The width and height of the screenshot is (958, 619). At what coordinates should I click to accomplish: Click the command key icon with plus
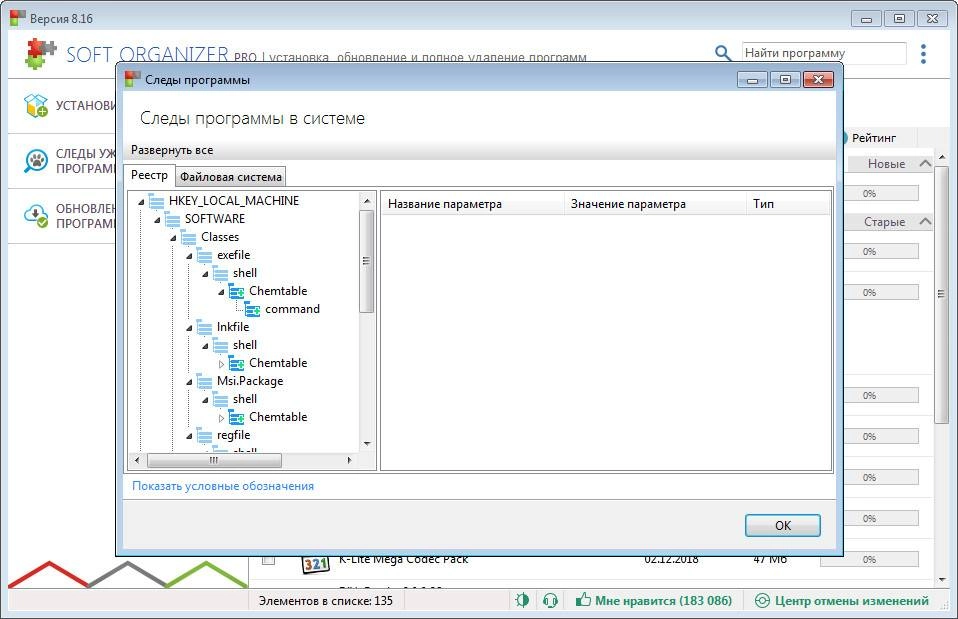252,309
